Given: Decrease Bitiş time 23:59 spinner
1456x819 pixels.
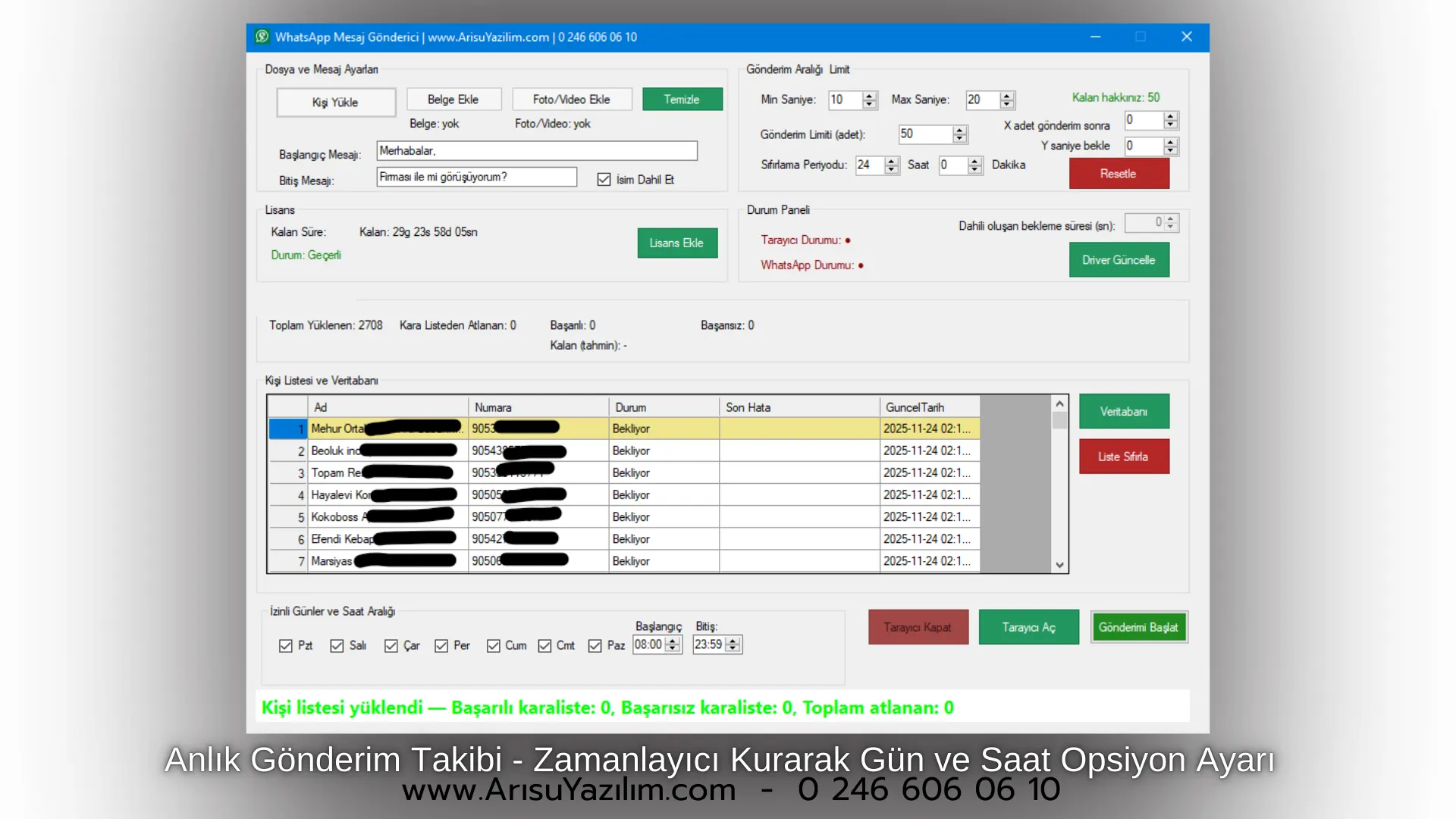Looking at the screenshot, I should (733, 649).
